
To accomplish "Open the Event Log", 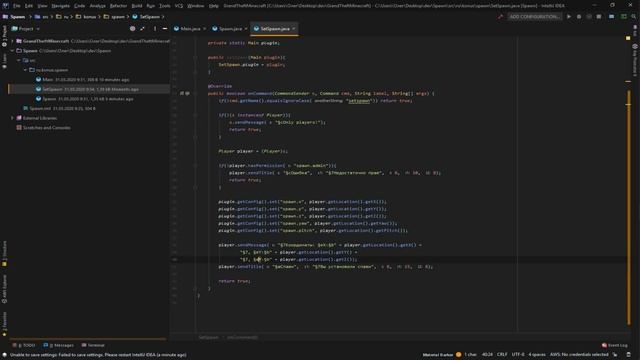I will (615, 345).
